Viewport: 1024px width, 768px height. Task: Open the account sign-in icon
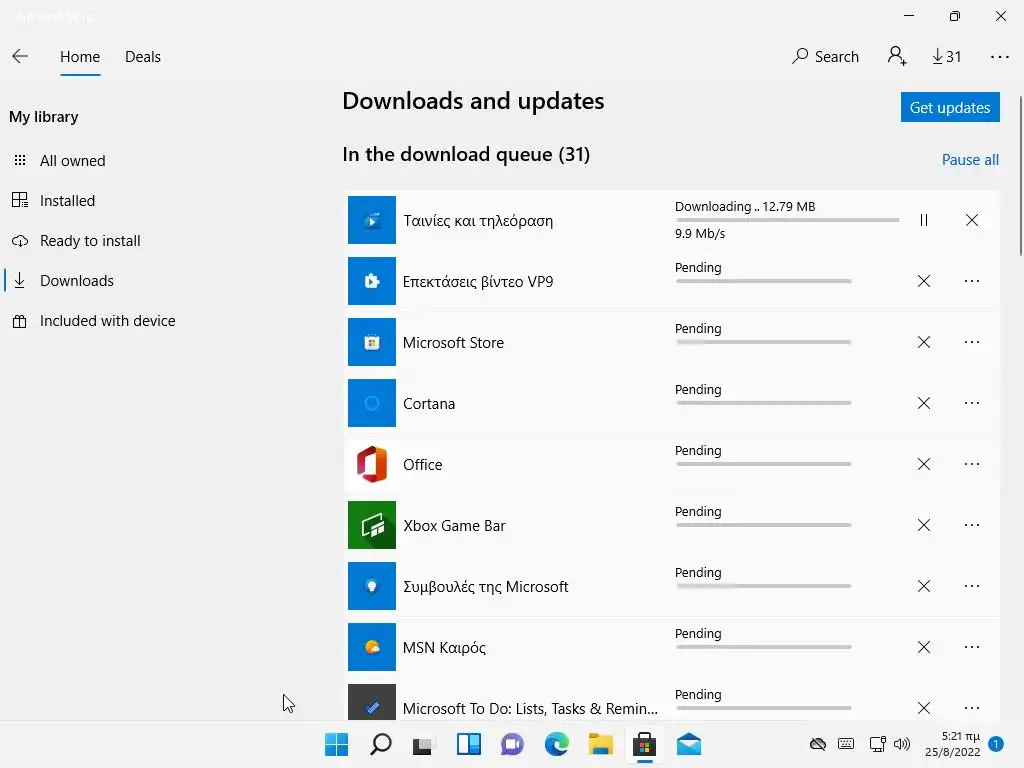(897, 56)
